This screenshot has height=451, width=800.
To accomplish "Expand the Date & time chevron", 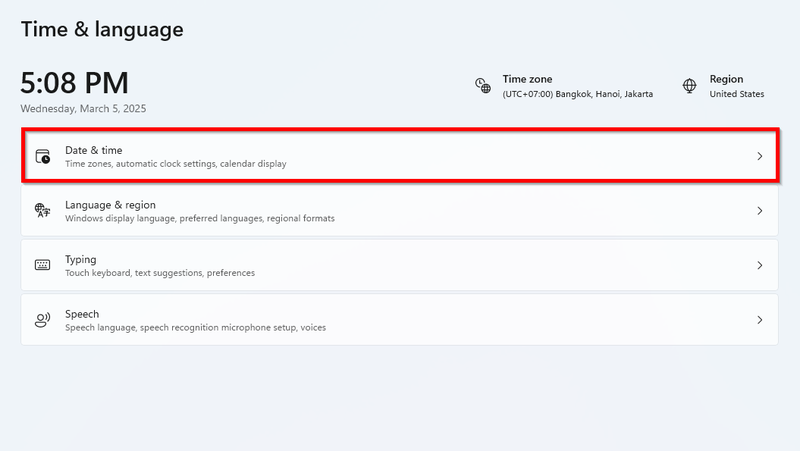I will pos(760,156).
